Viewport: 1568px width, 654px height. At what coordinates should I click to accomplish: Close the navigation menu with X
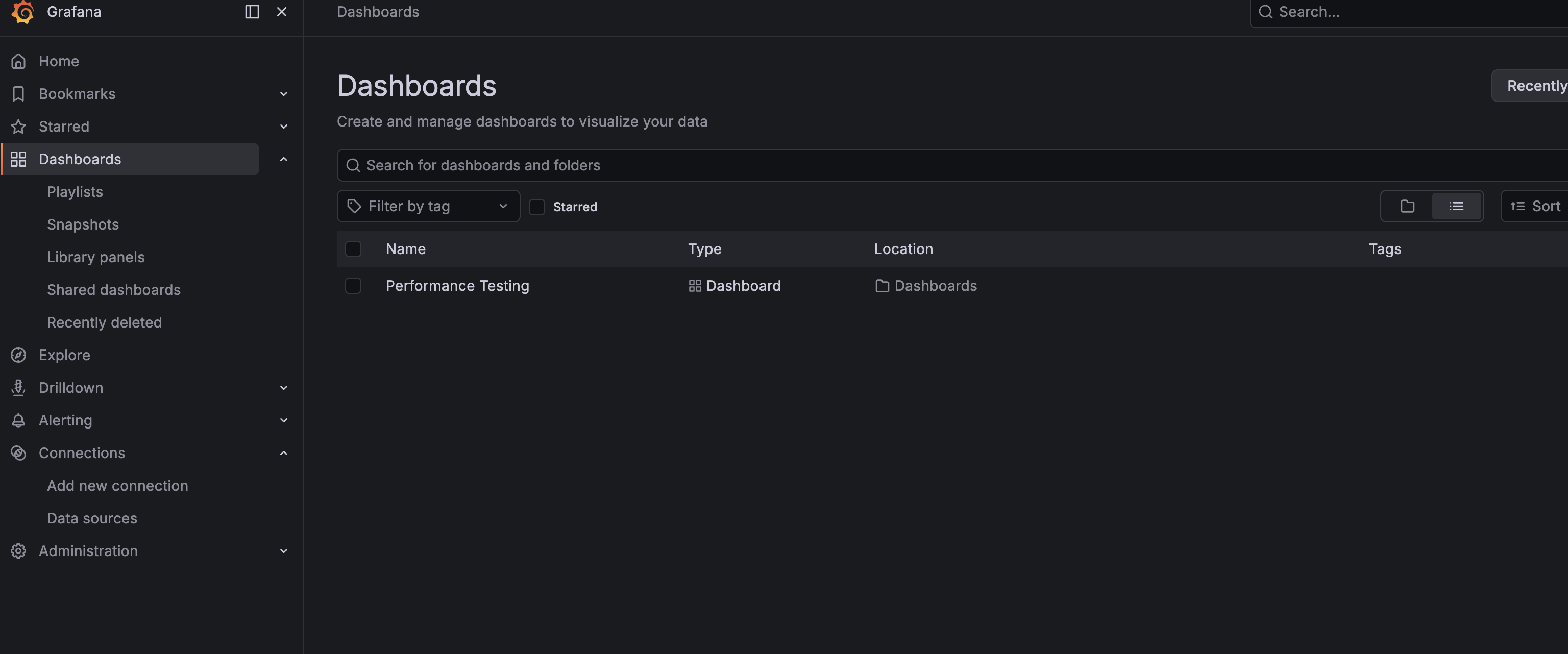(x=281, y=12)
